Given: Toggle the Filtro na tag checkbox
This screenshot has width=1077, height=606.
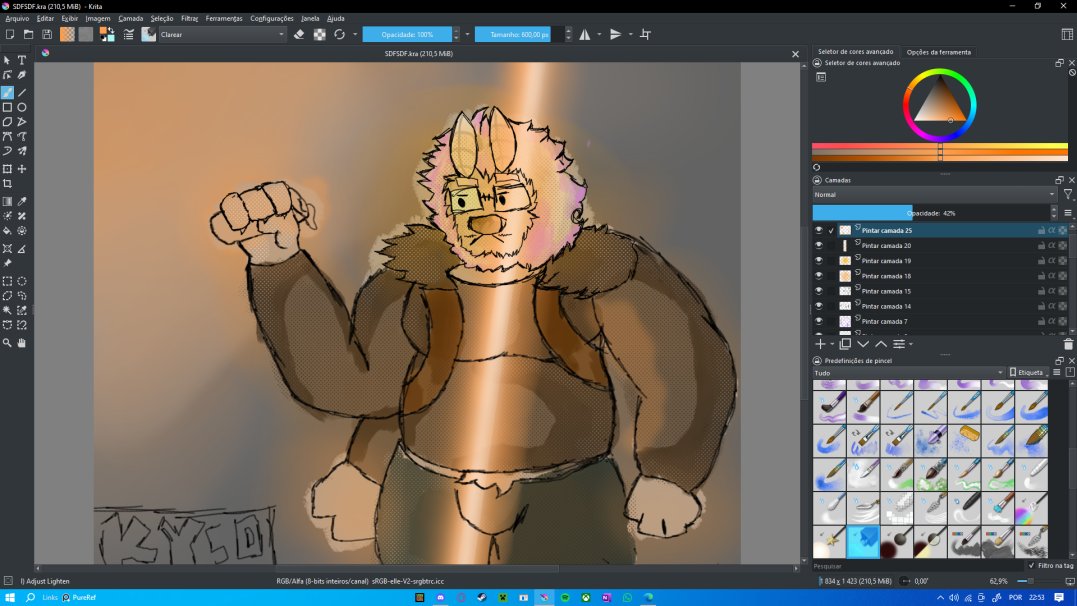Looking at the screenshot, I should coord(1032,565).
